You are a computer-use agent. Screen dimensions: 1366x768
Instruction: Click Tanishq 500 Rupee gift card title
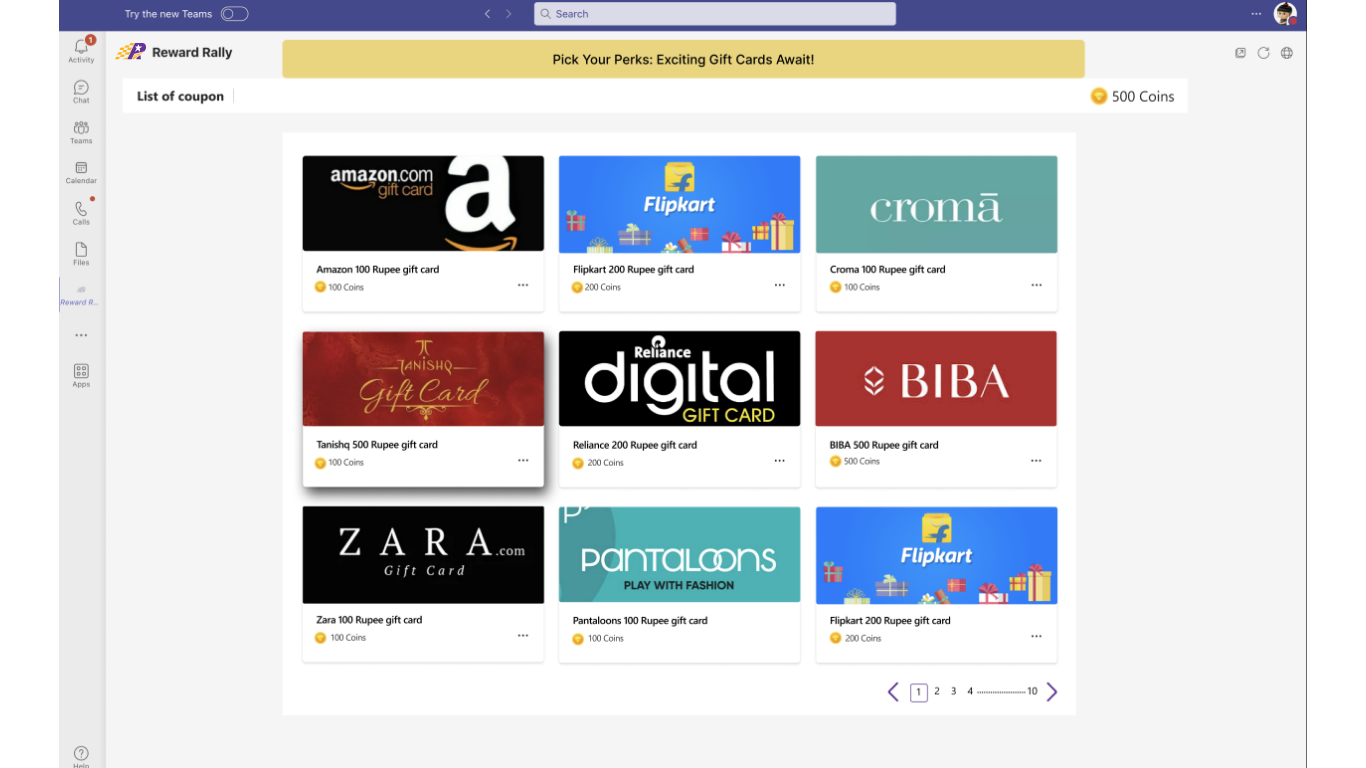tap(377, 445)
